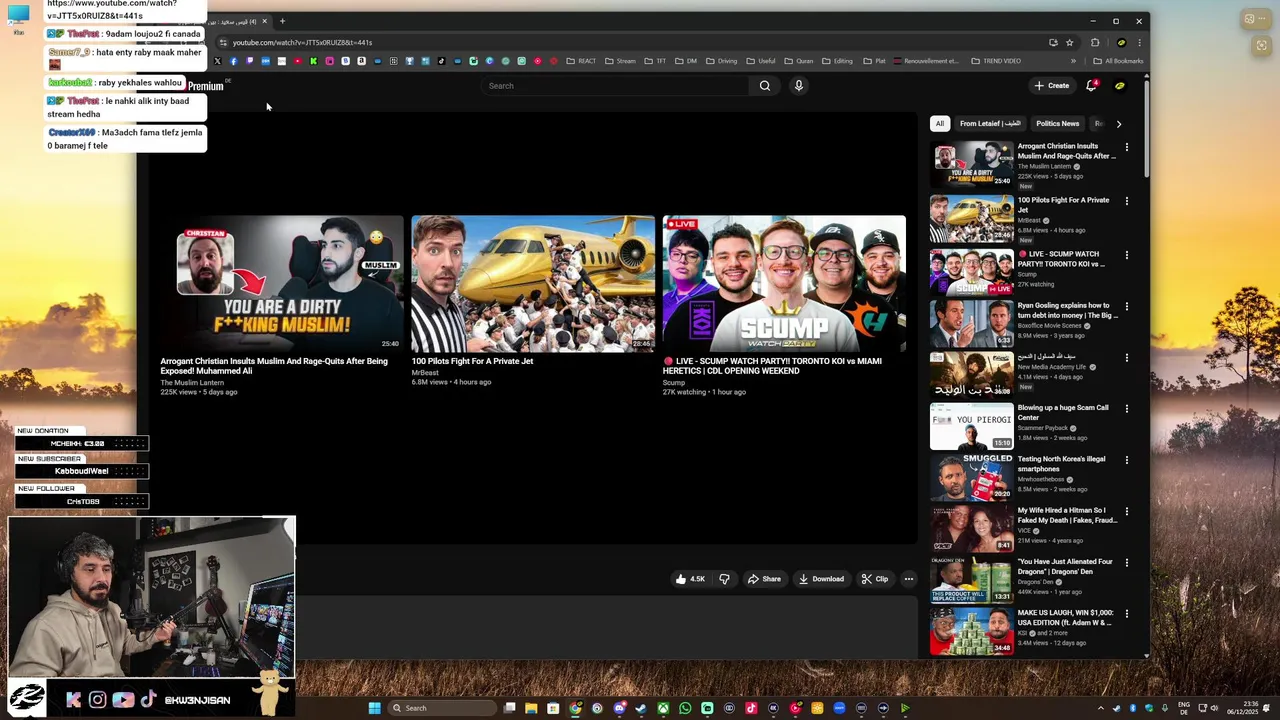Click the microphone voice search icon
The width and height of the screenshot is (1280, 720).
(798, 86)
